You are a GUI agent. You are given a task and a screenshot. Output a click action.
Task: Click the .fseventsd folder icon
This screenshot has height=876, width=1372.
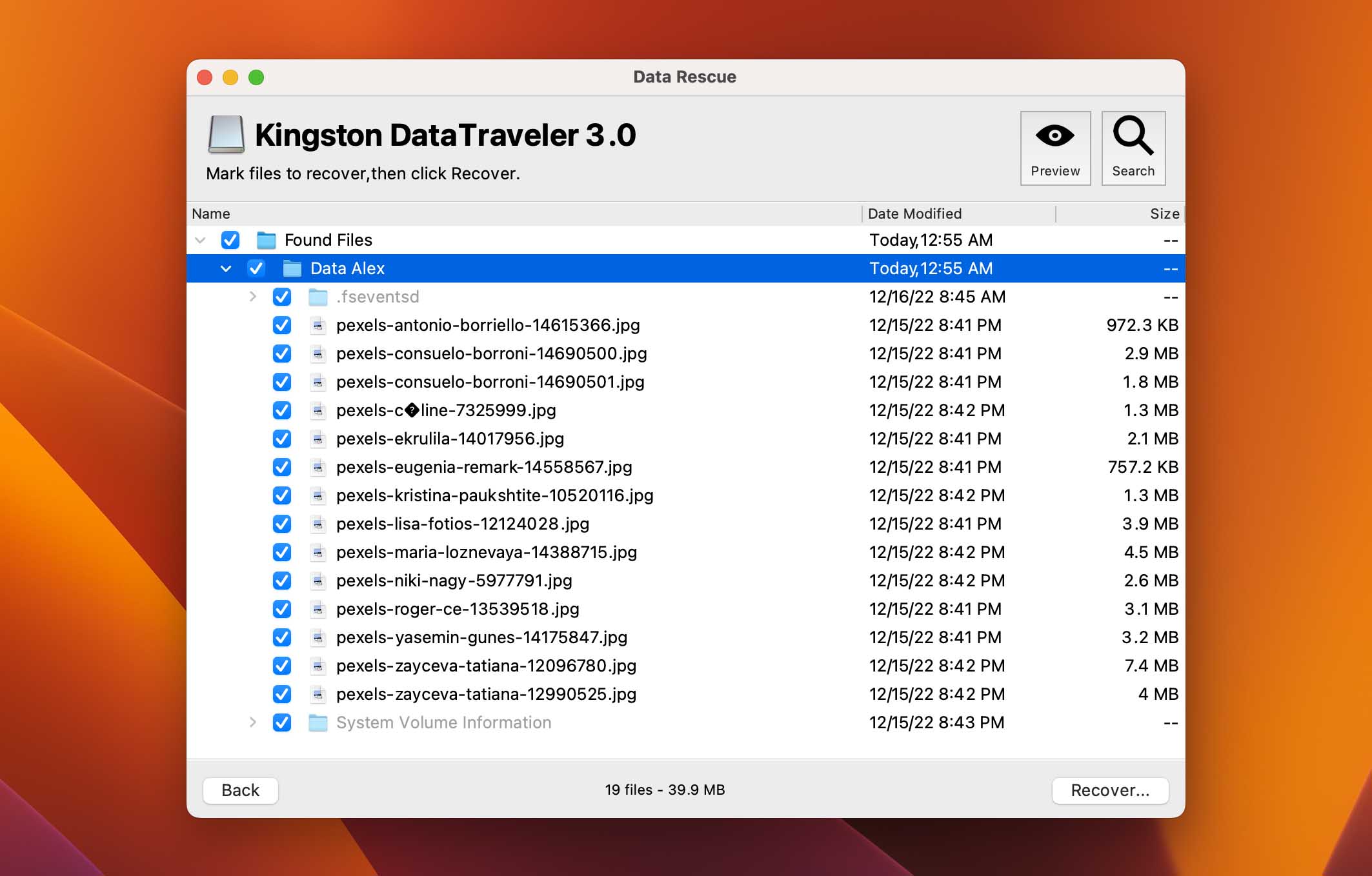pyautogui.click(x=318, y=297)
